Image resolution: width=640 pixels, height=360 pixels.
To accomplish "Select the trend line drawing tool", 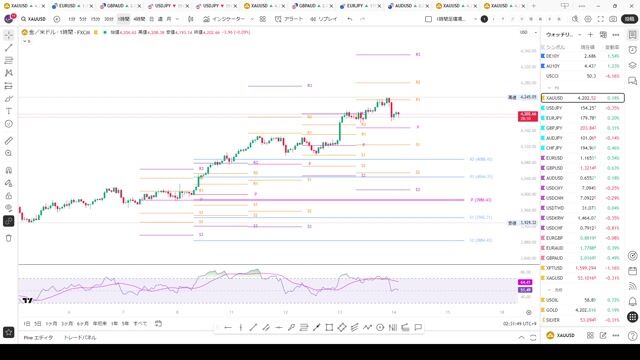I will [x=9, y=48].
